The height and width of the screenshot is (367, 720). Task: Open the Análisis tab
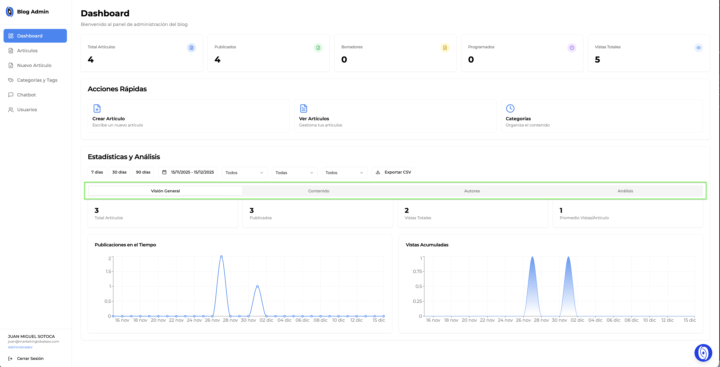pyautogui.click(x=625, y=191)
